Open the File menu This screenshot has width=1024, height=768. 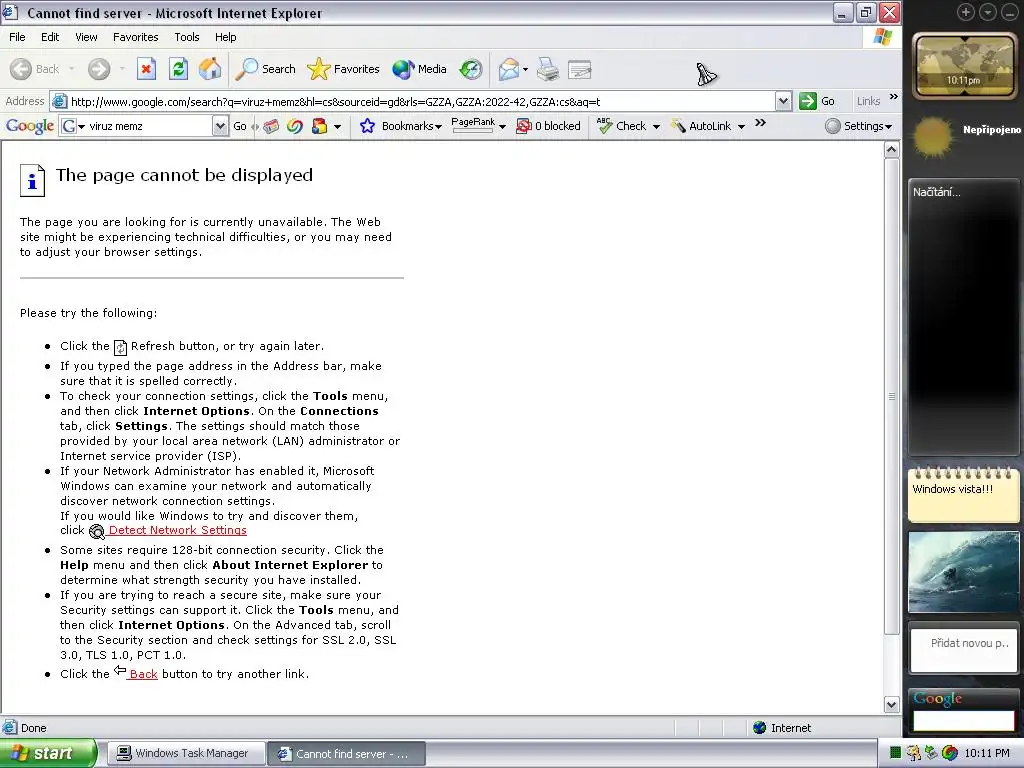coord(17,37)
